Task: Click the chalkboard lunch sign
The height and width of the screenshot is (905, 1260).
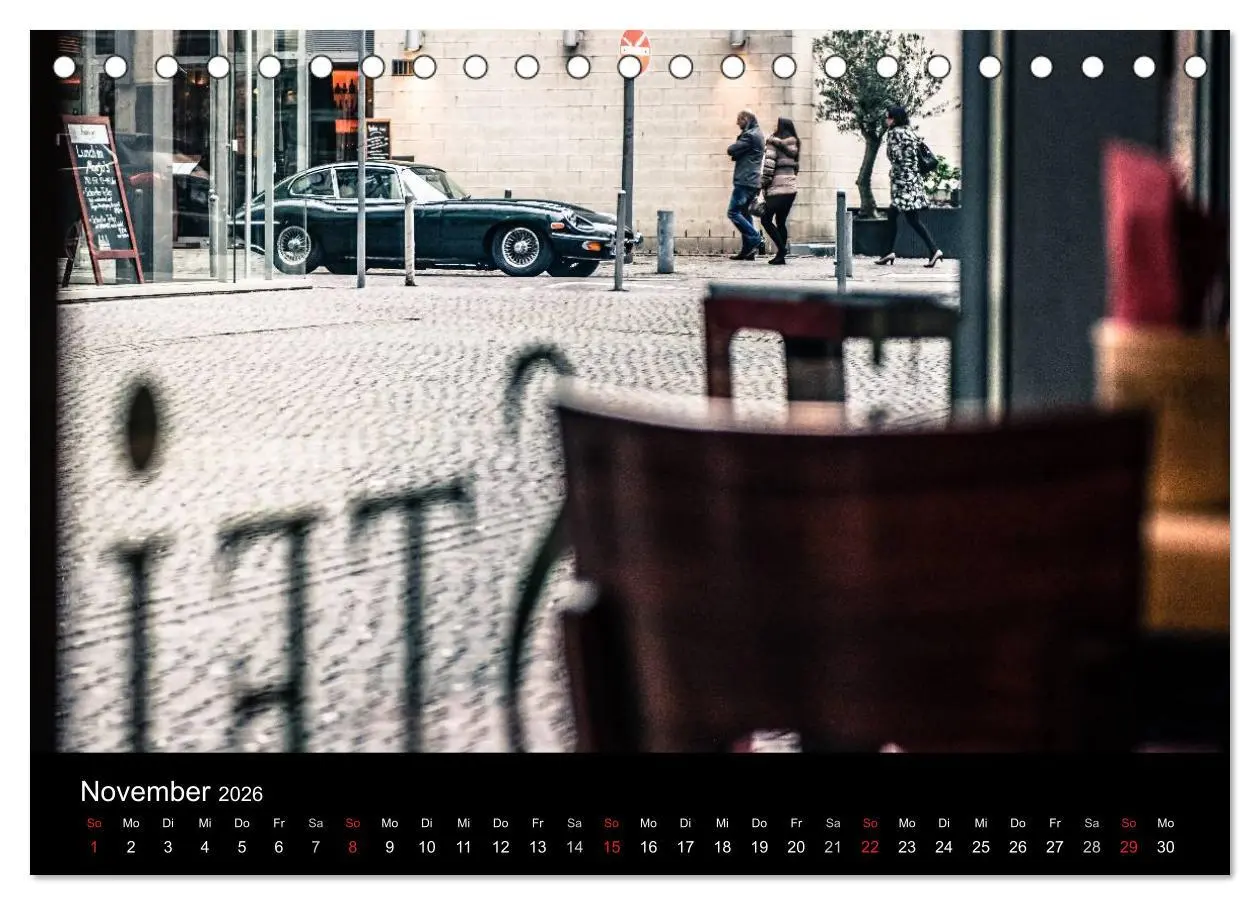Action: tap(101, 199)
